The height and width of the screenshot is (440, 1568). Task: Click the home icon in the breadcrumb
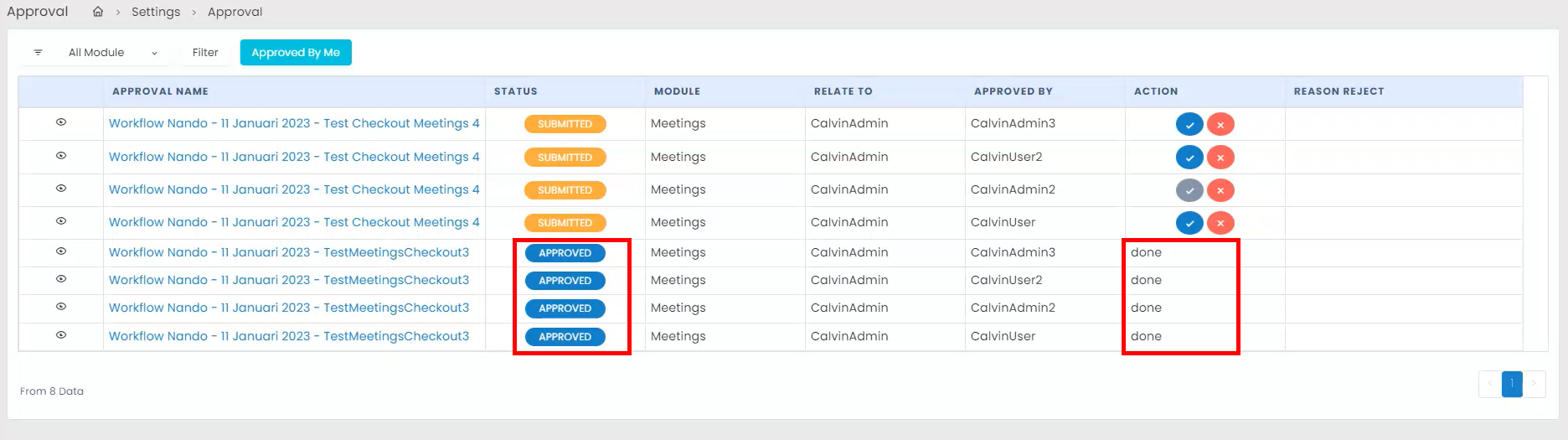[x=98, y=12]
